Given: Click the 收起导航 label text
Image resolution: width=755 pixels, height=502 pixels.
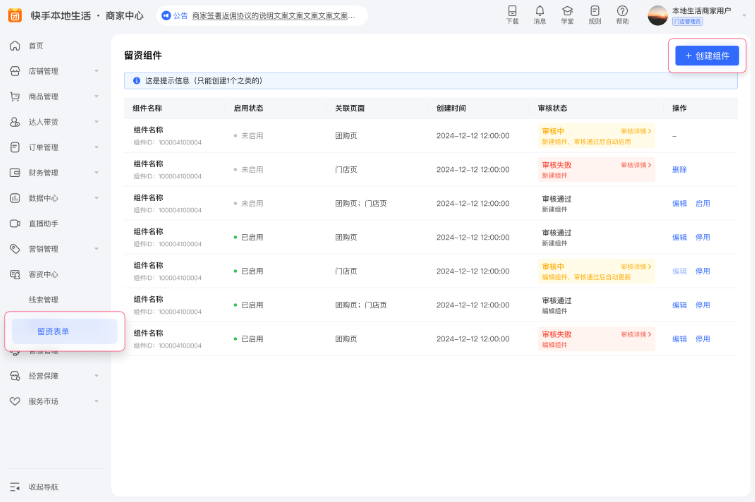Looking at the screenshot, I should point(43,487).
